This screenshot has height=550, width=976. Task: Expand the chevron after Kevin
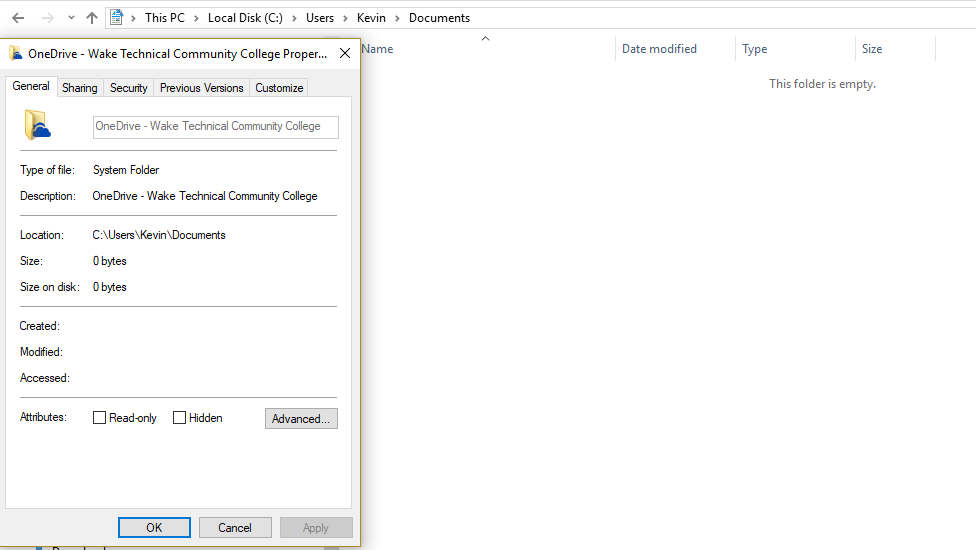coord(397,18)
